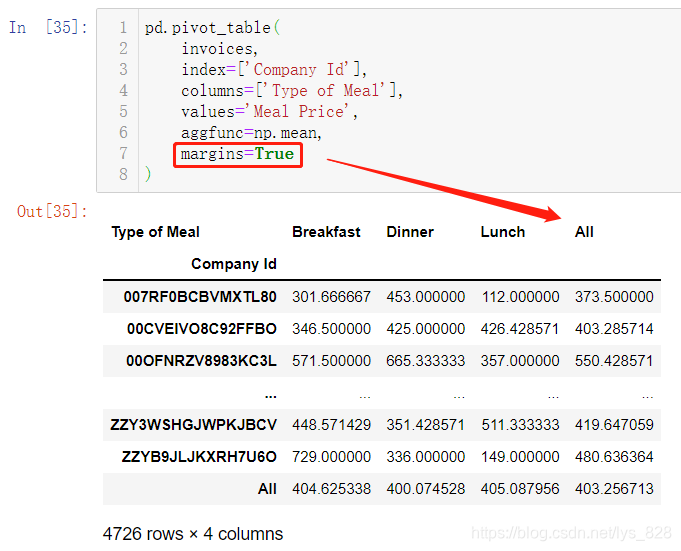Select row label ZZYB9JLJKXRH7U6O
Image resolution: width=681 pixels, height=551 pixels.
199,457
